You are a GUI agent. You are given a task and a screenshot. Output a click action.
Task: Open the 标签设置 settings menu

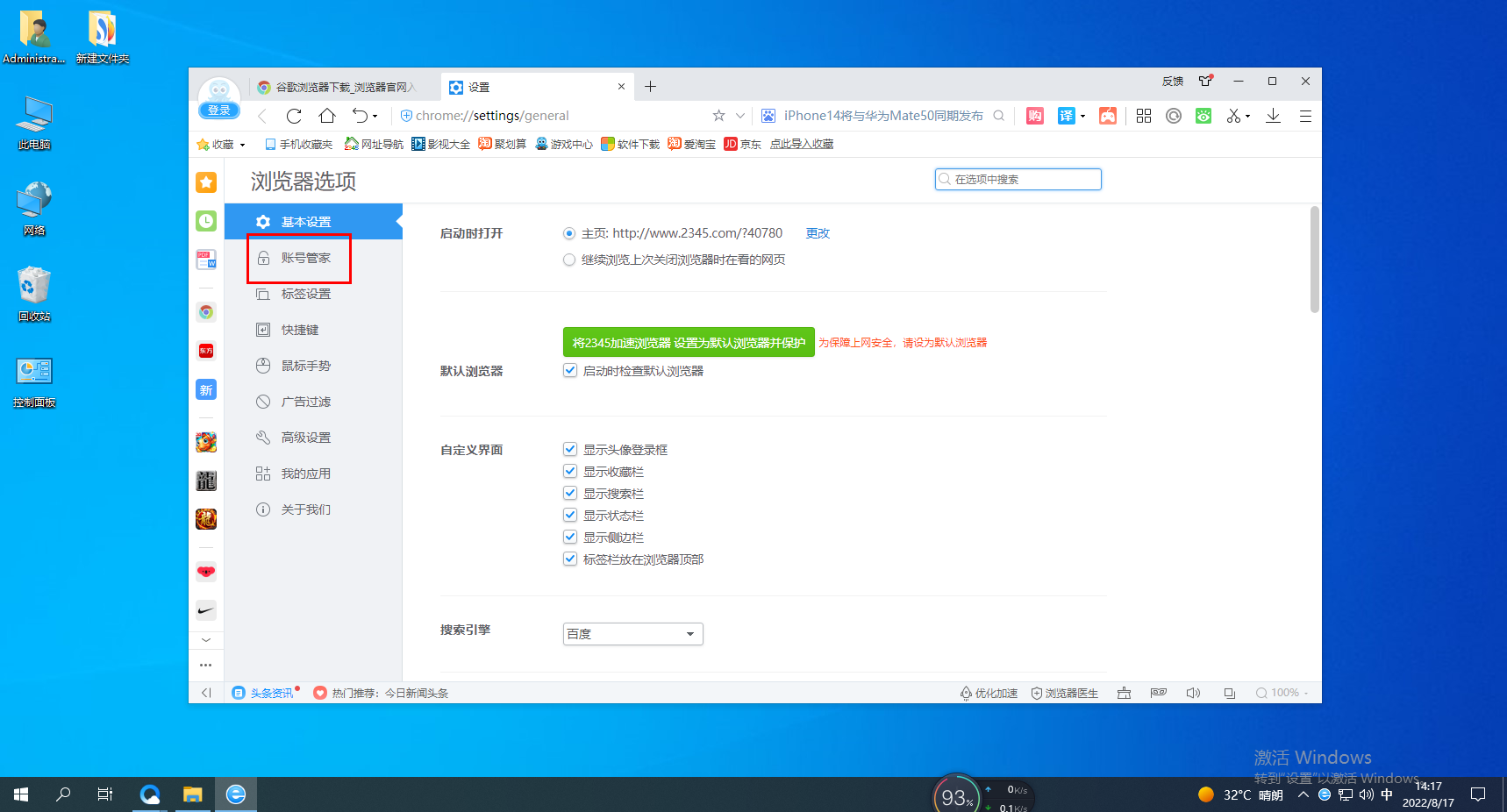tap(313, 294)
